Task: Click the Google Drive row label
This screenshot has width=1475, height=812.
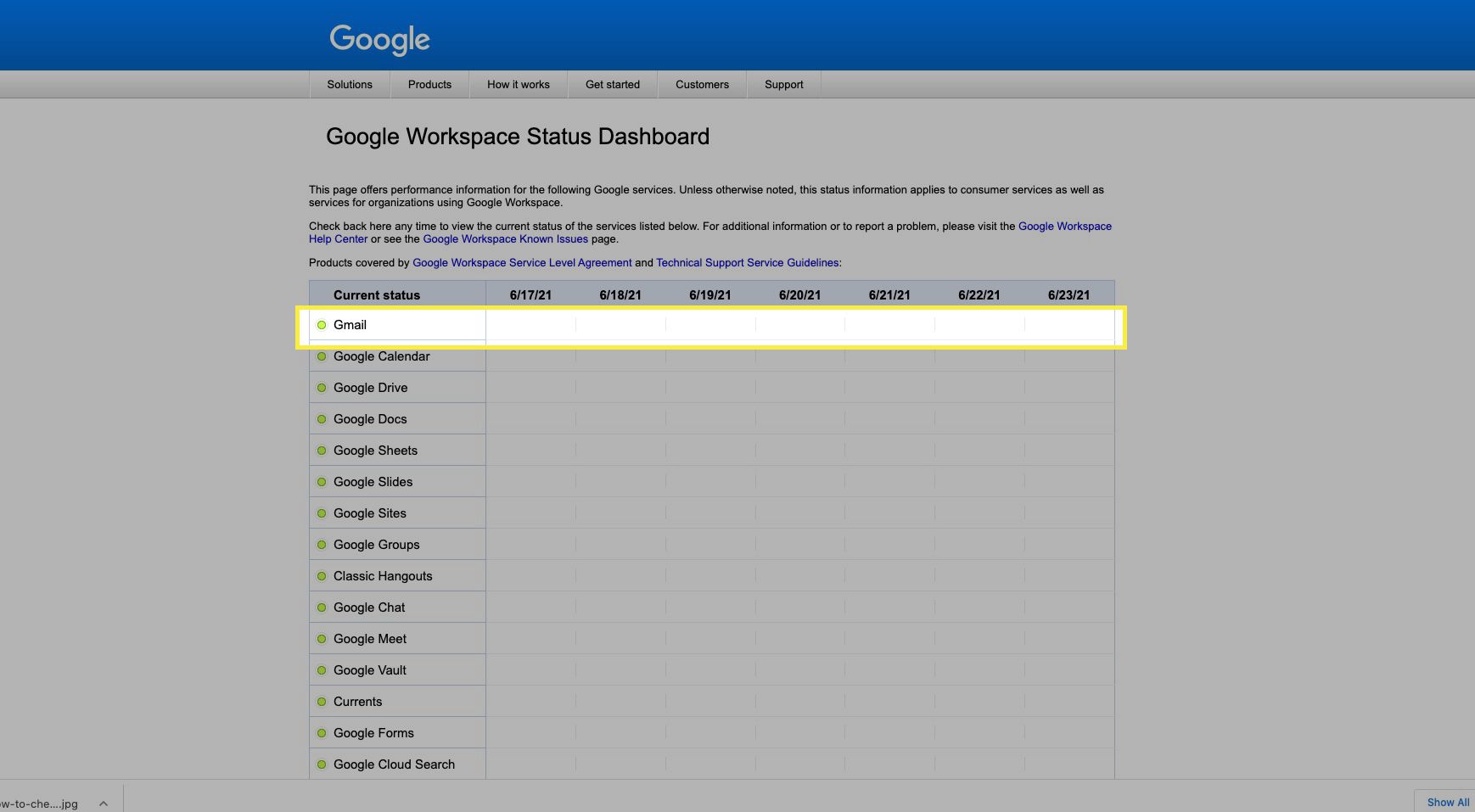Action: (x=370, y=388)
